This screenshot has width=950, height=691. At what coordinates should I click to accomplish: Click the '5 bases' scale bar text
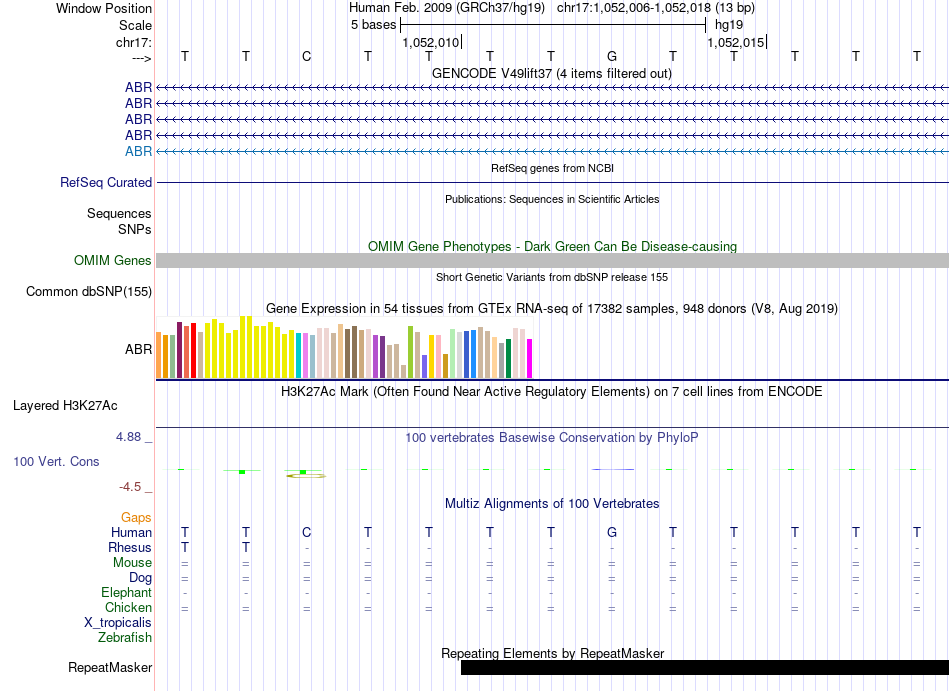[373, 25]
